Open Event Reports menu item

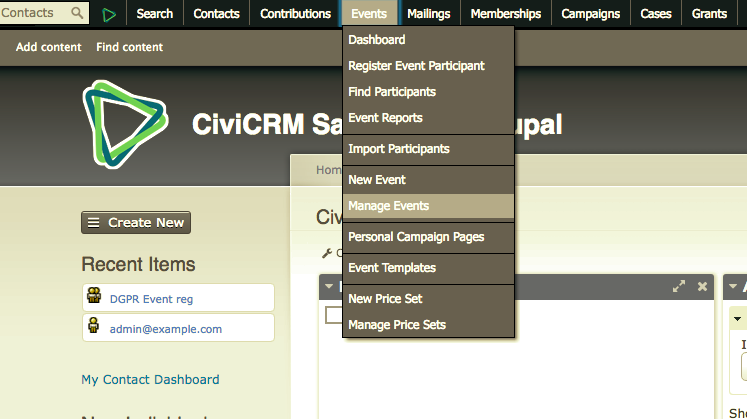pos(428,118)
